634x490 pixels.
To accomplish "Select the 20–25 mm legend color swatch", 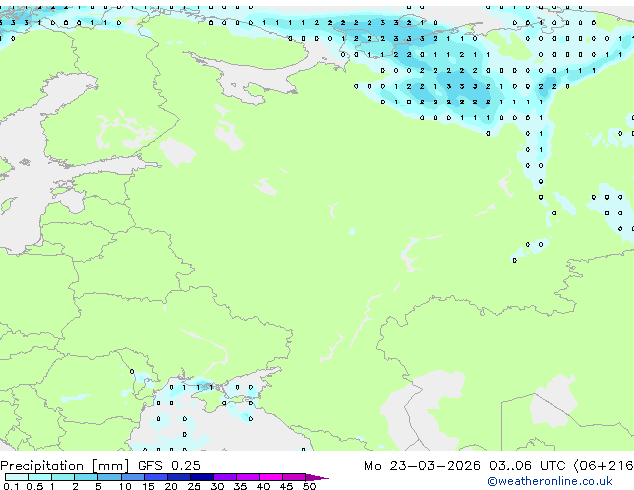I will pyautogui.click(x=178, y=477).
